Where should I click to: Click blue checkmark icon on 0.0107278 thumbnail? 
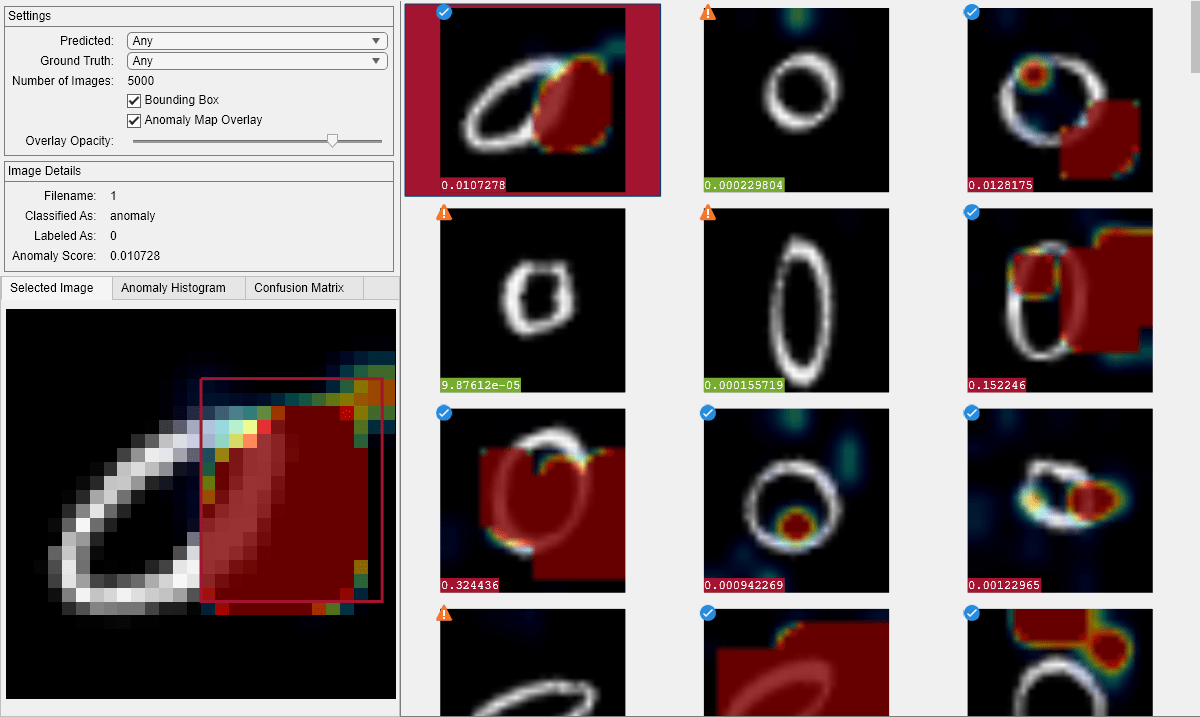pos(444,12)
